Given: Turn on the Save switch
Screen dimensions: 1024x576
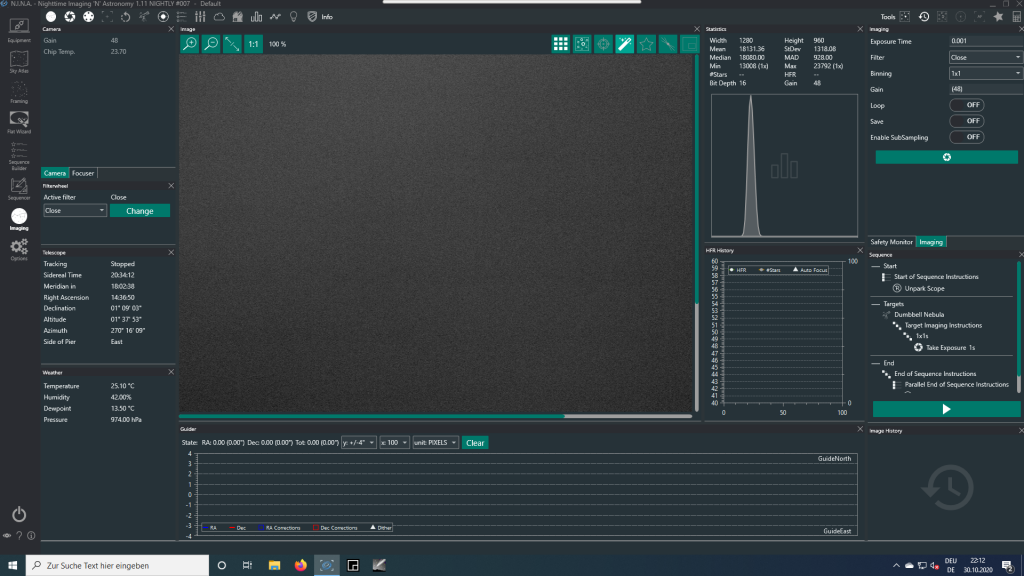Looking at the screenshot, I should pos(966,121).
